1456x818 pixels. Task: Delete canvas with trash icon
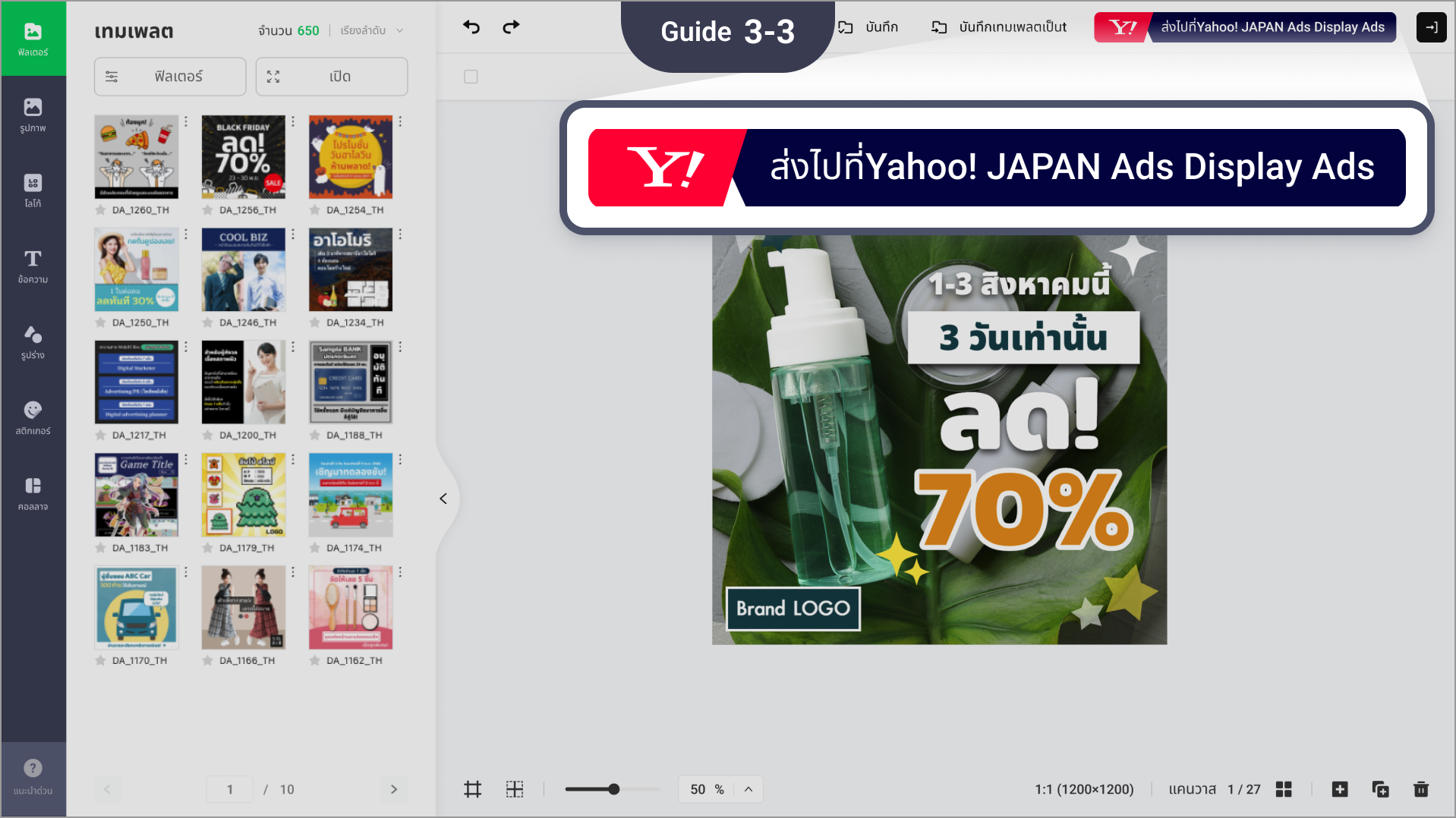1421,789
